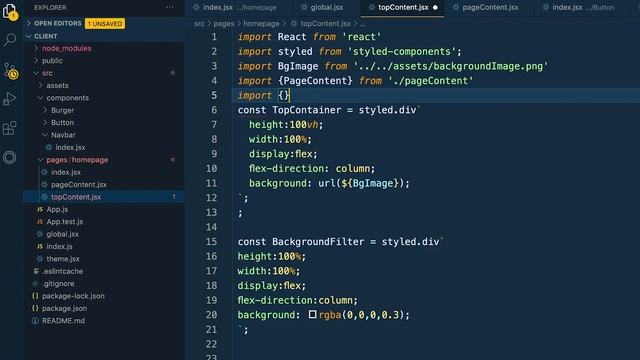This screenshot has height=360, width=640.
Task: Click the unsaved dot on topContent.jsx tab
Action: tap(435, 7)
